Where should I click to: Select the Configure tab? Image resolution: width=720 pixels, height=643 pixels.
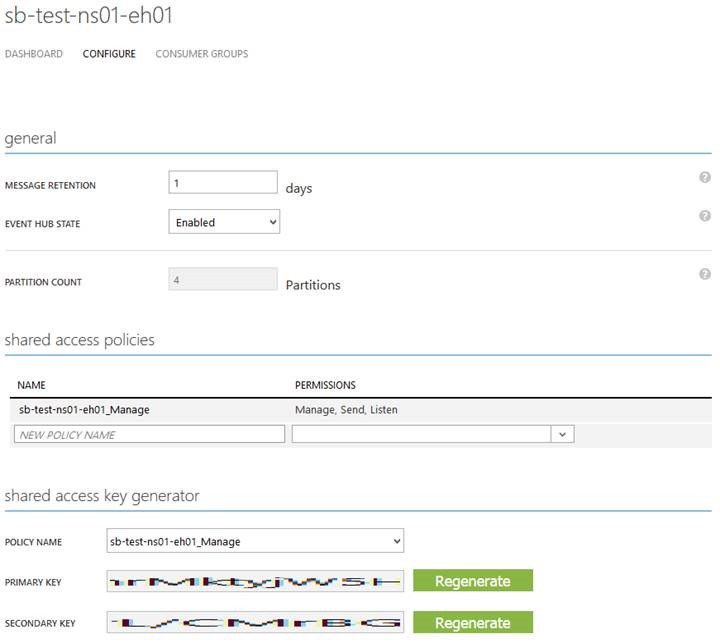pos(109,54)
